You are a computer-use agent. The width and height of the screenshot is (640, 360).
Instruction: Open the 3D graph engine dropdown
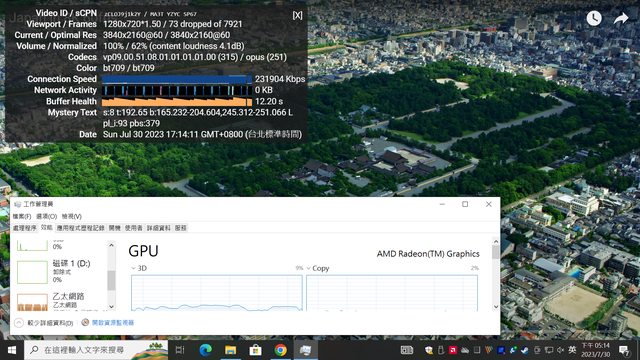pyautogui.click(x=133, y=268)
